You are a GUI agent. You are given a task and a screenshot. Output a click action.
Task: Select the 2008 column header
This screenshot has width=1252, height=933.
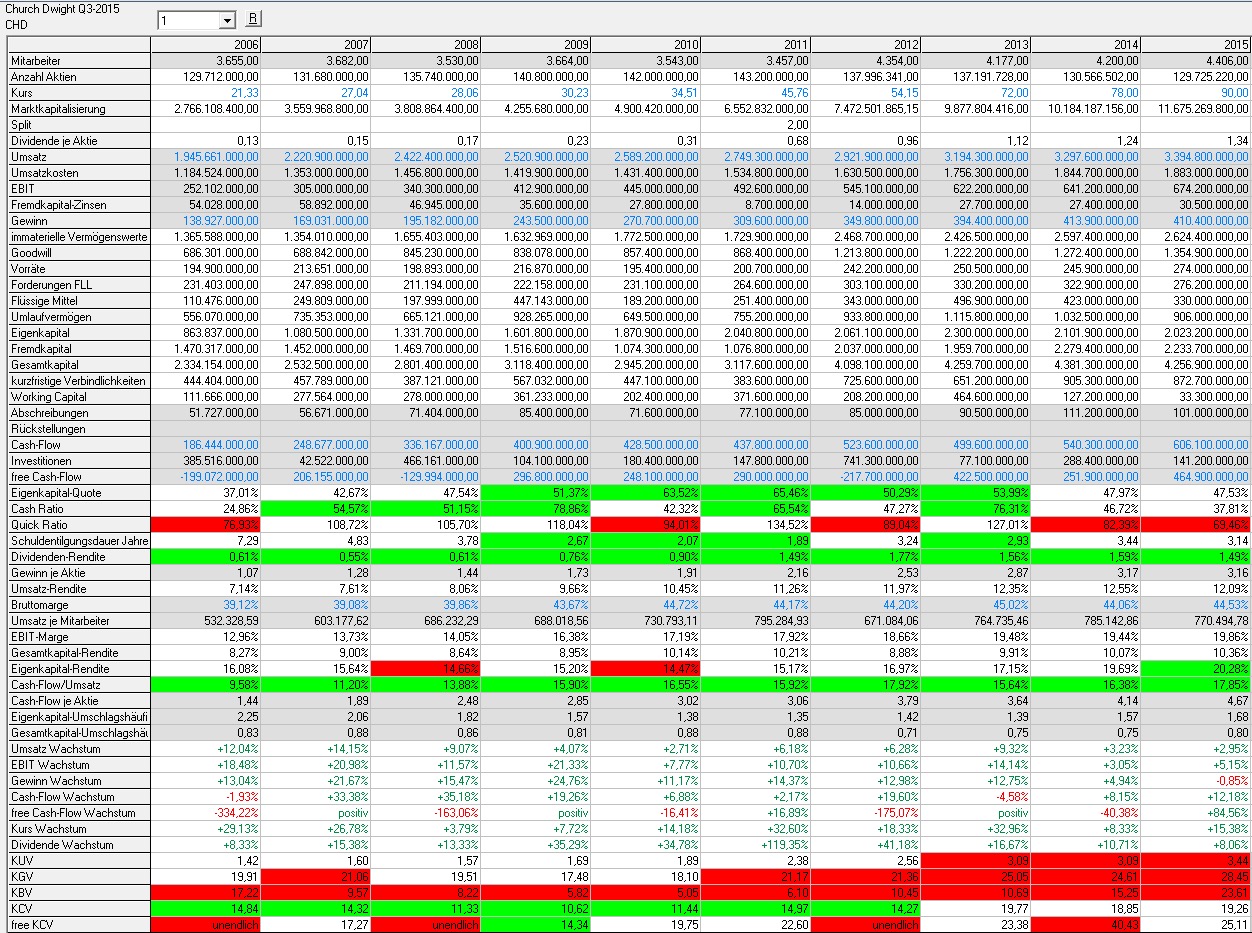pyautogui.click(x=425, y=45)
